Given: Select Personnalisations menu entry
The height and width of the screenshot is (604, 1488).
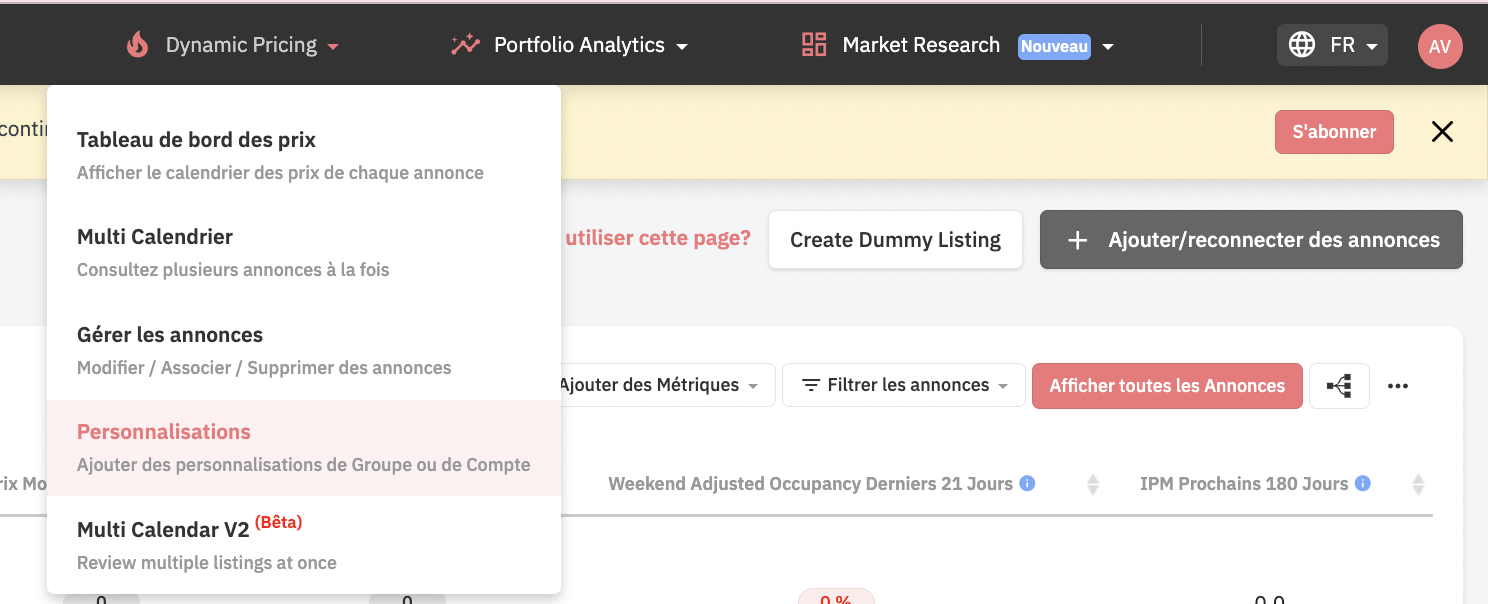Looking at the screenshot, I should click(304, 448).
